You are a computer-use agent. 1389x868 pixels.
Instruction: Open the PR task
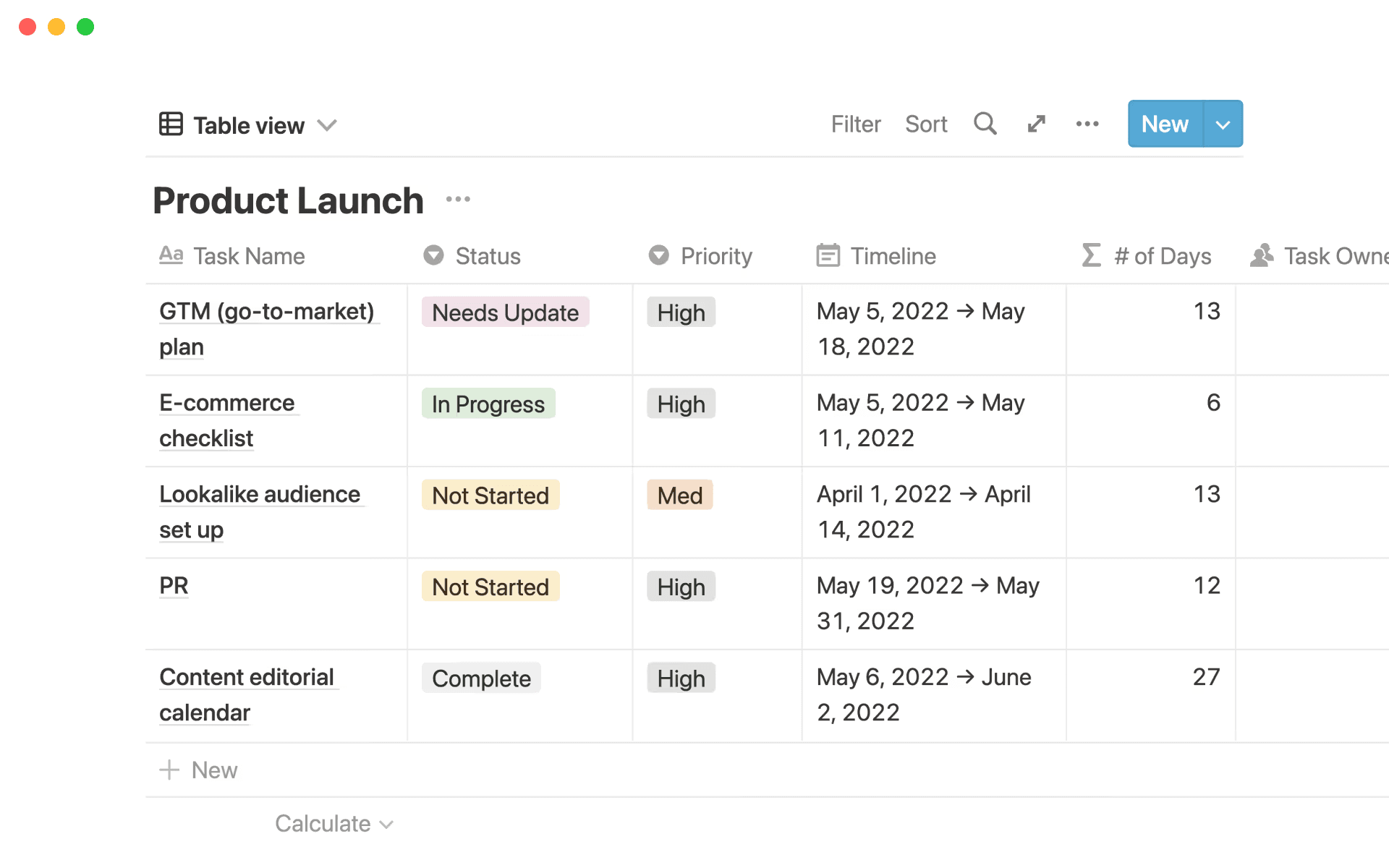point(174,586)
